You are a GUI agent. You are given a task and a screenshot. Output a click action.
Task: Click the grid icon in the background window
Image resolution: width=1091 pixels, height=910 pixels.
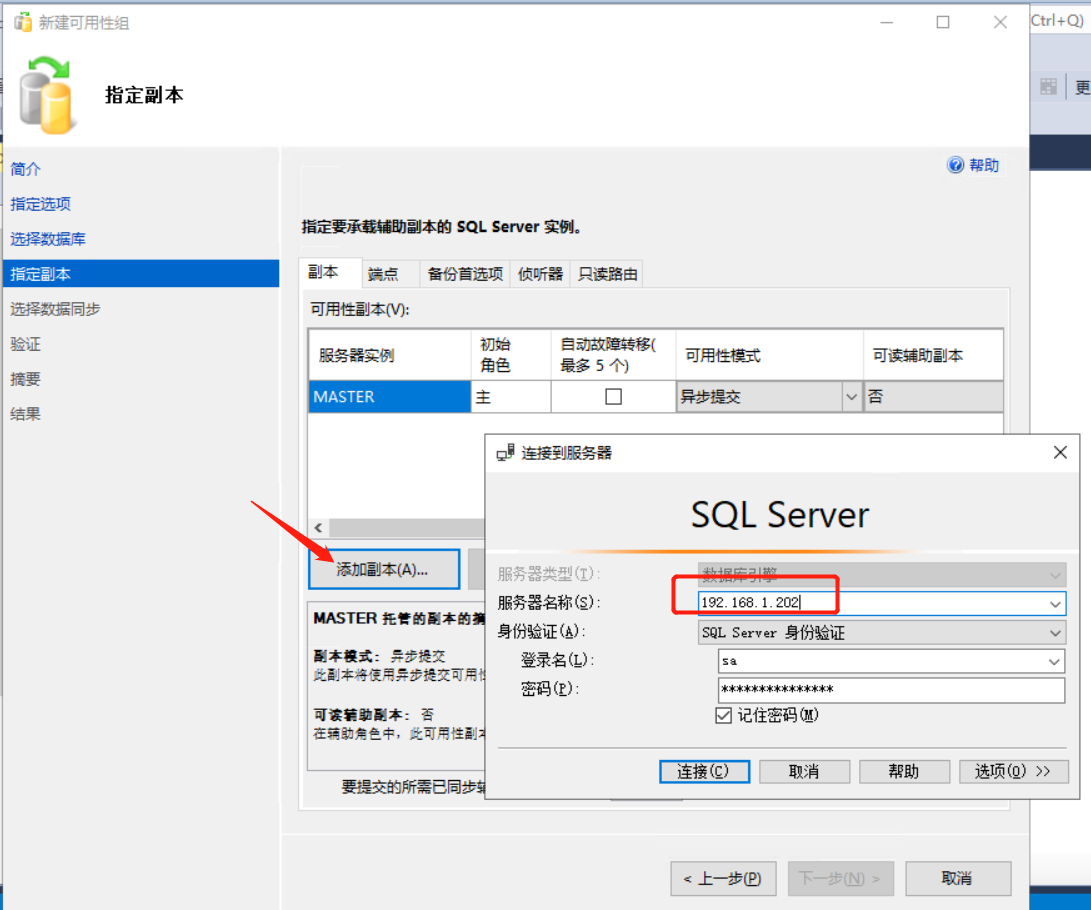point(1048,87)
